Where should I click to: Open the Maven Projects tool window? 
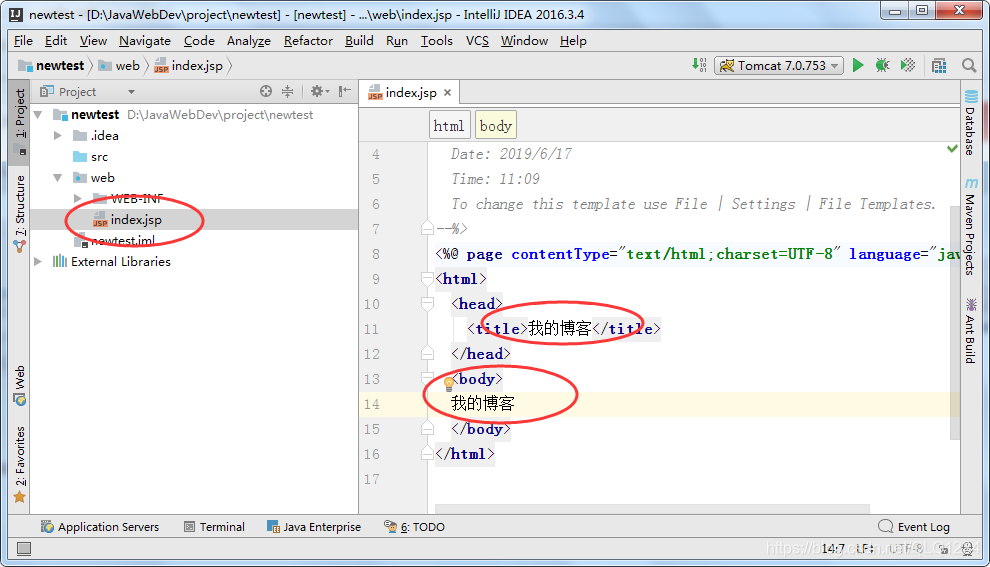[970, 226]
